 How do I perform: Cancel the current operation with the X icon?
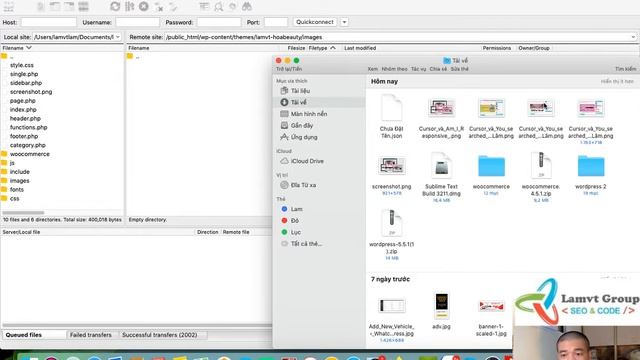144,7
